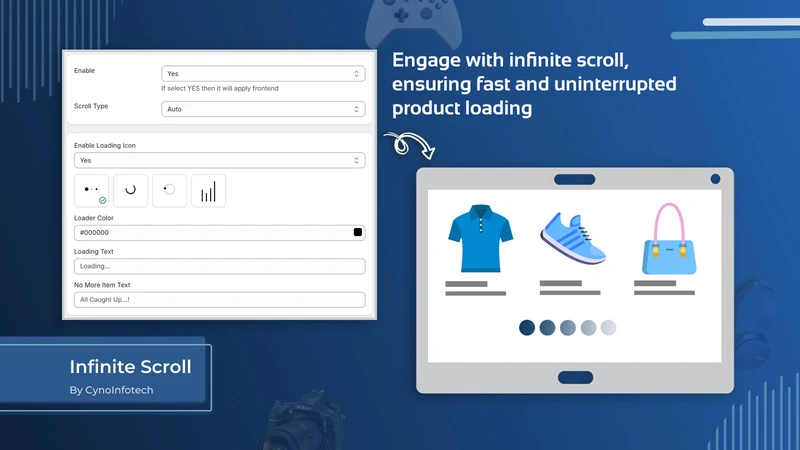
Task: Open the Enable dropdown set to Yes
Action: [263, 73]
